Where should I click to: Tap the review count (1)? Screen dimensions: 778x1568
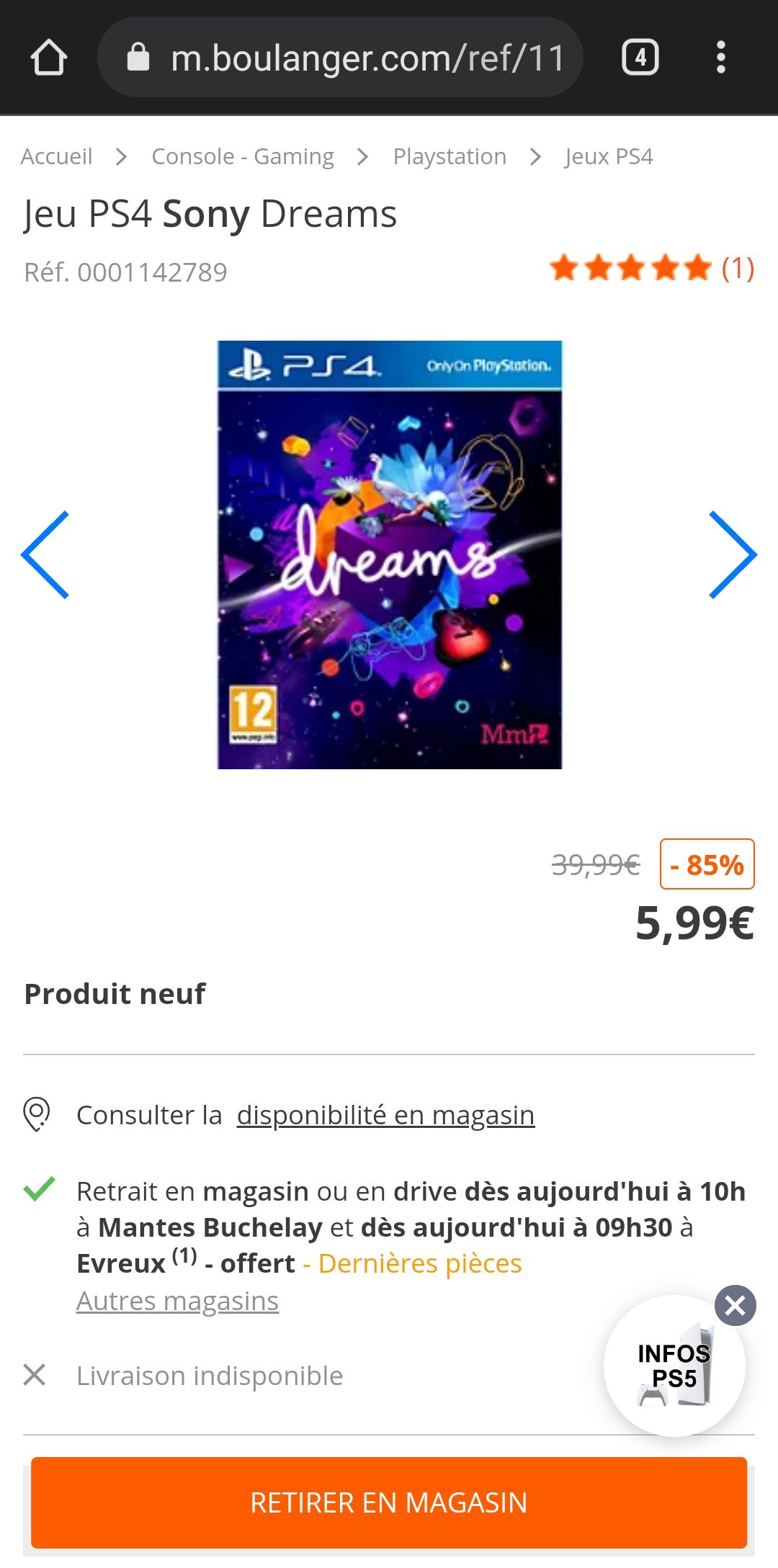(x=738, y=268)
